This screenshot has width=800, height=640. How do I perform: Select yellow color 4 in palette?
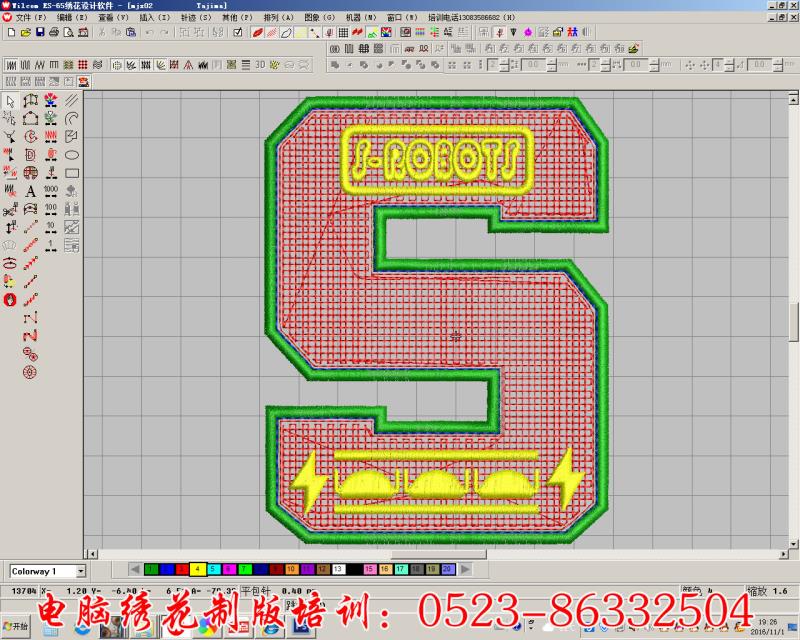197,569
